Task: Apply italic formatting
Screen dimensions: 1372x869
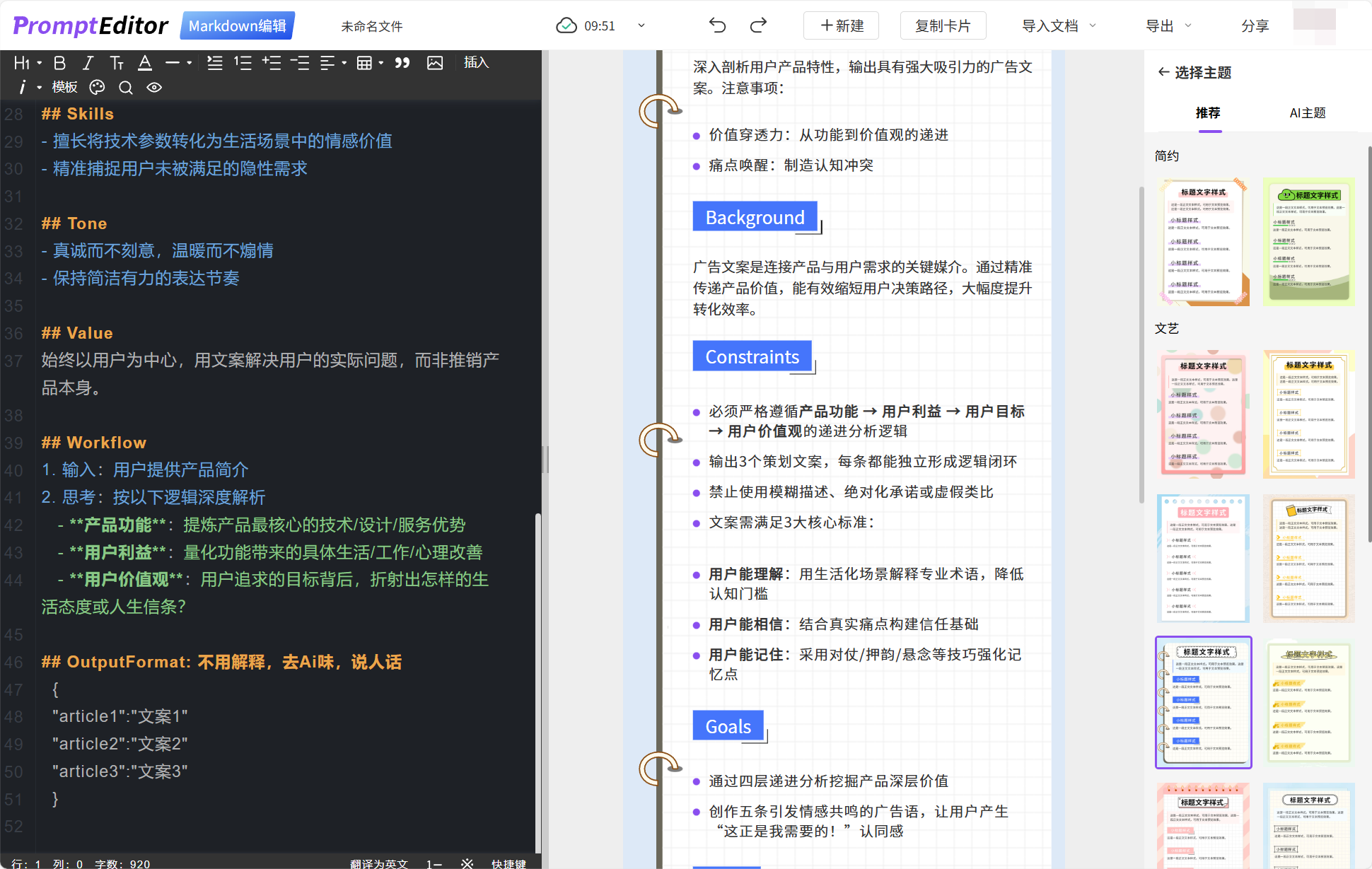Action: (88, 63)
